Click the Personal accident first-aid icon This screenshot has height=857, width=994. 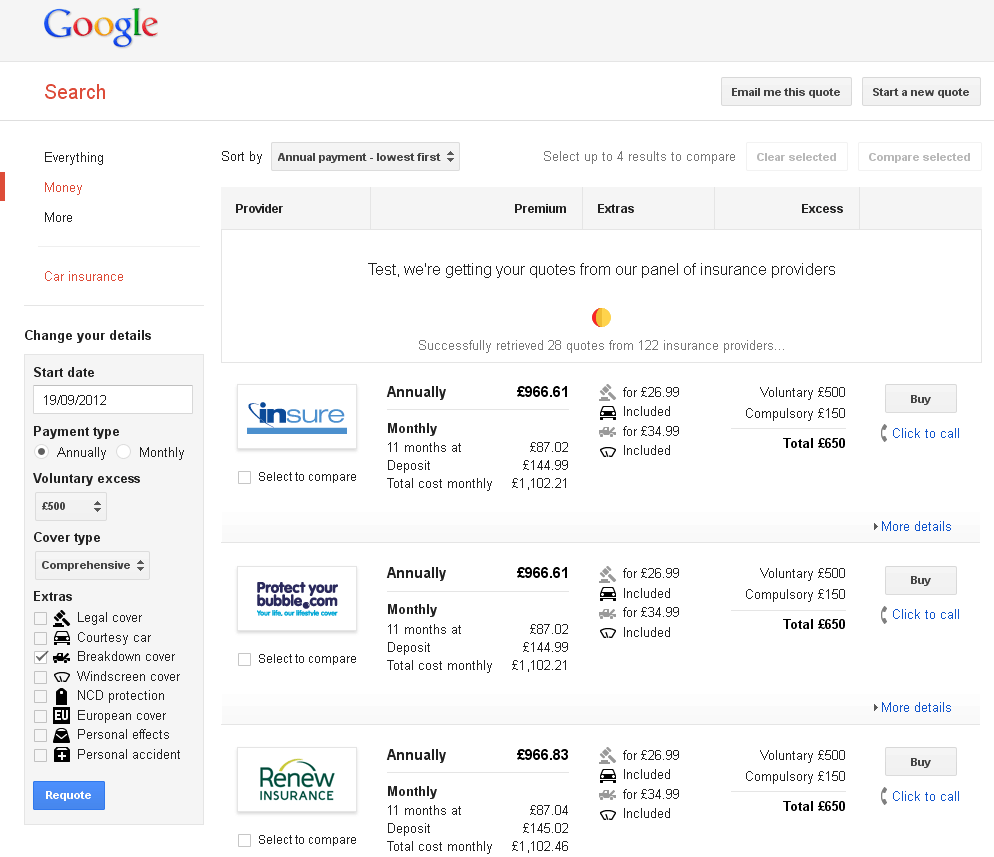(x=61, y=755)
